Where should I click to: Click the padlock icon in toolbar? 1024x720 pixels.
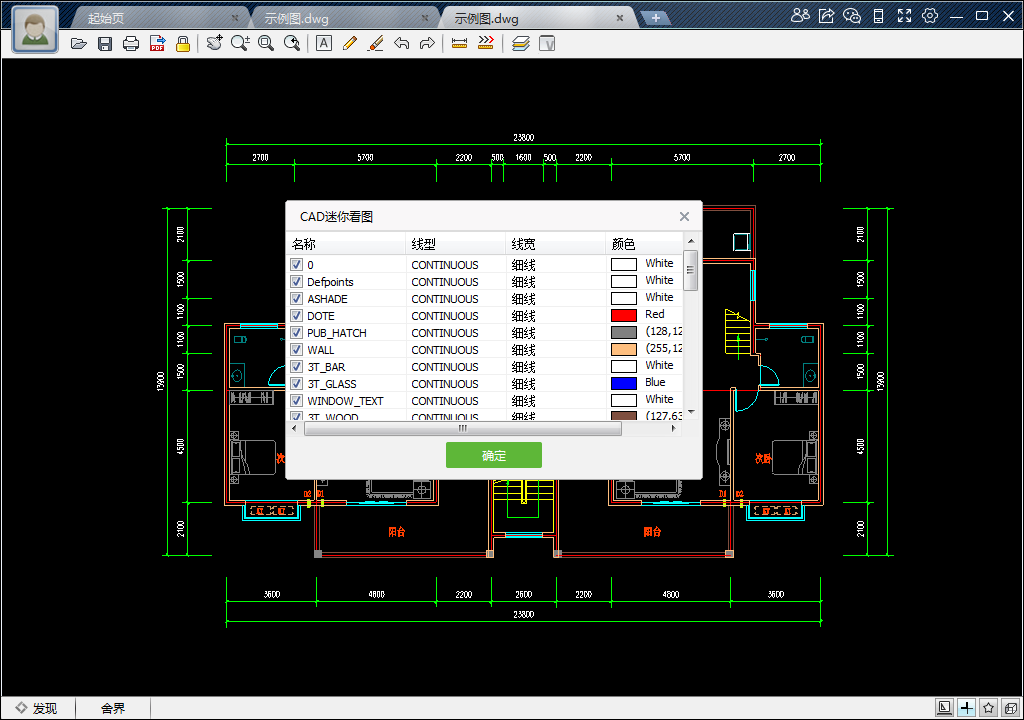click(x=183, y=43)
